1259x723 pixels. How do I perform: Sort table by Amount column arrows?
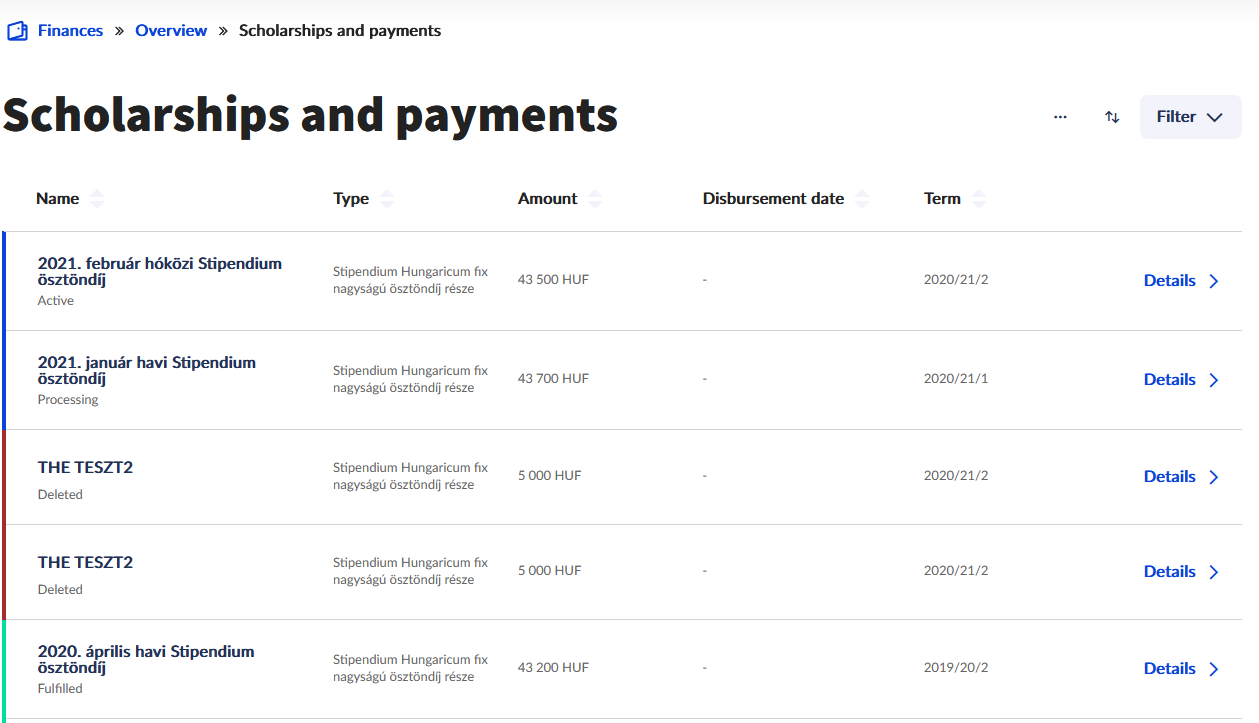click(x=595, y=198)
